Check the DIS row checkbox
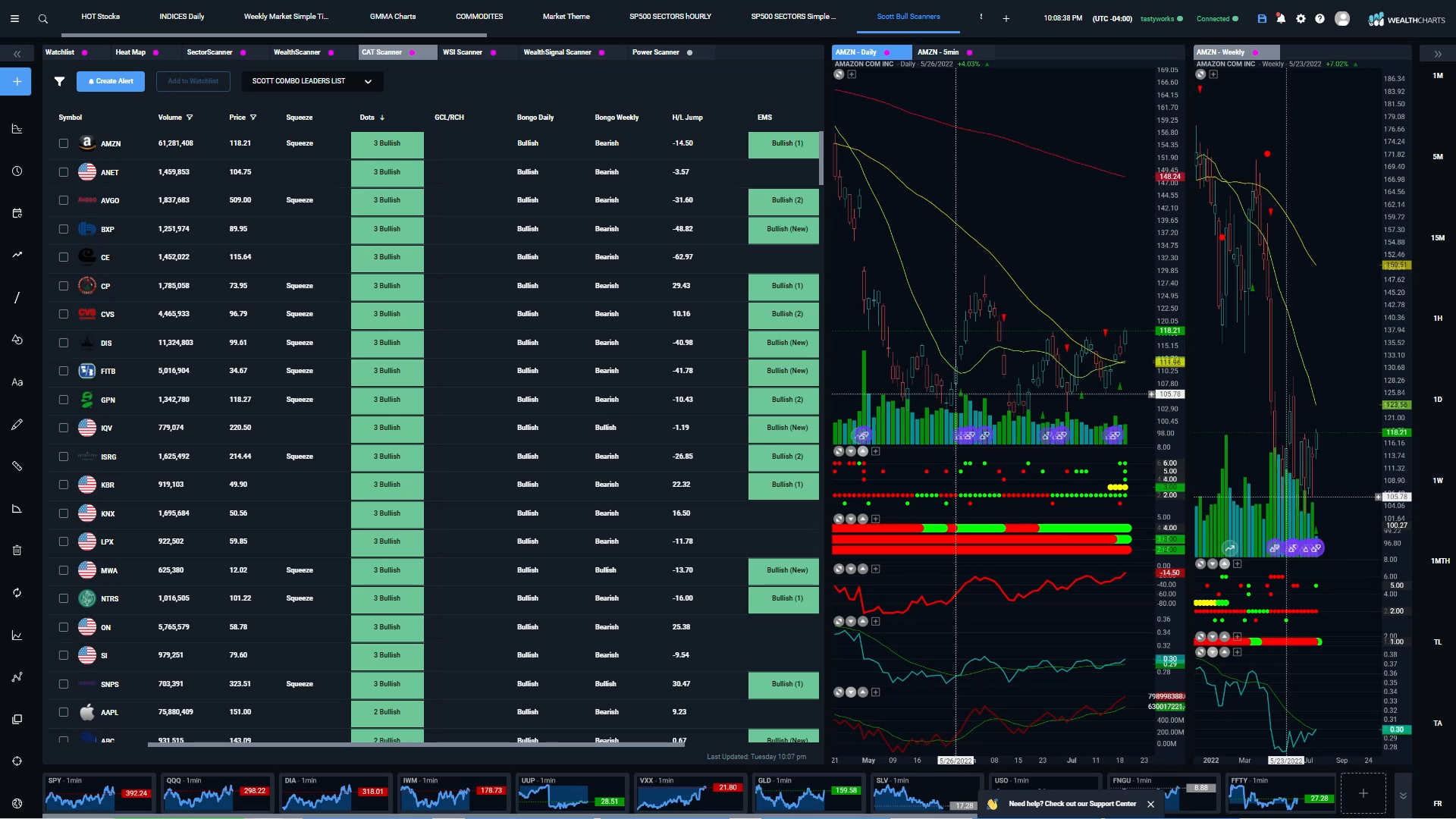Image resolution: width=1456 pixels, height=819 pixels. 64,343
